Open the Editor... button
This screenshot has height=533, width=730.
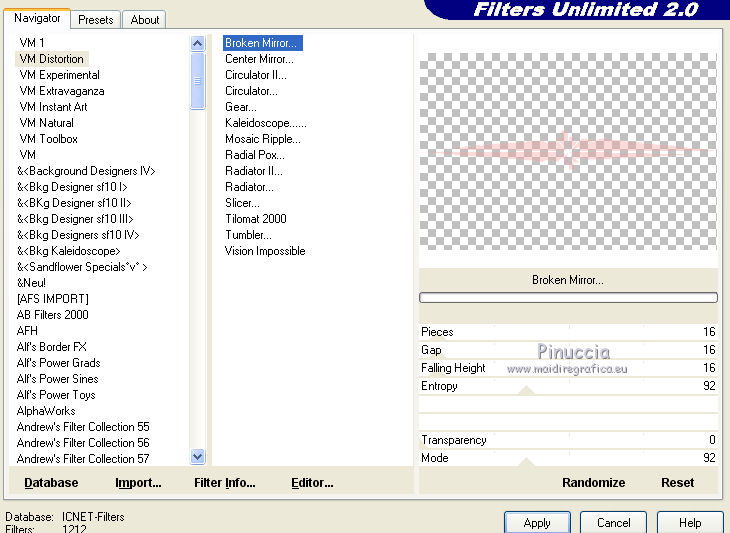tap(312, 483)
